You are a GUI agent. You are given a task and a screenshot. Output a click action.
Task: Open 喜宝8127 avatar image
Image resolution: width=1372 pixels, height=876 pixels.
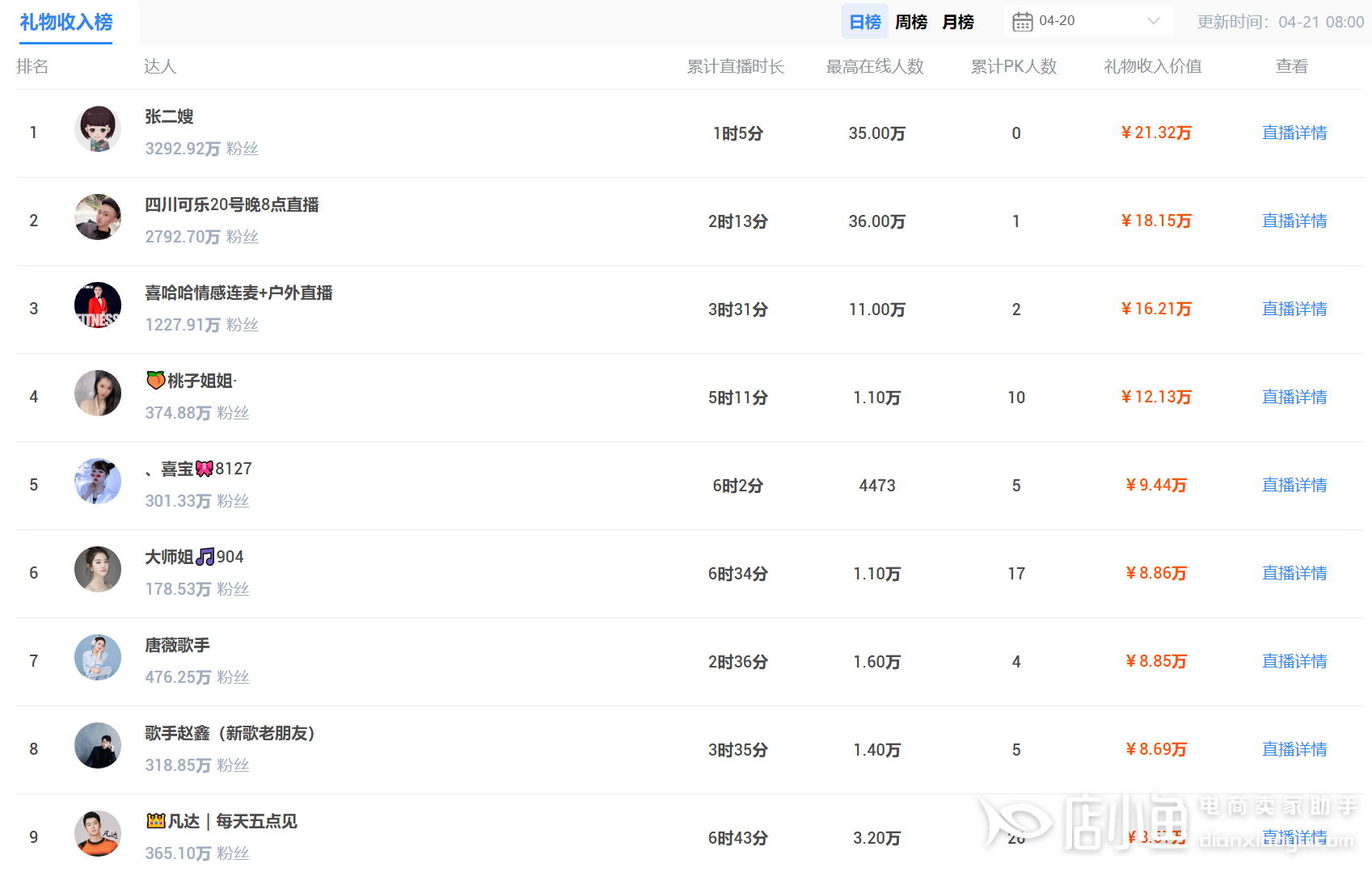tap(98, 481)
